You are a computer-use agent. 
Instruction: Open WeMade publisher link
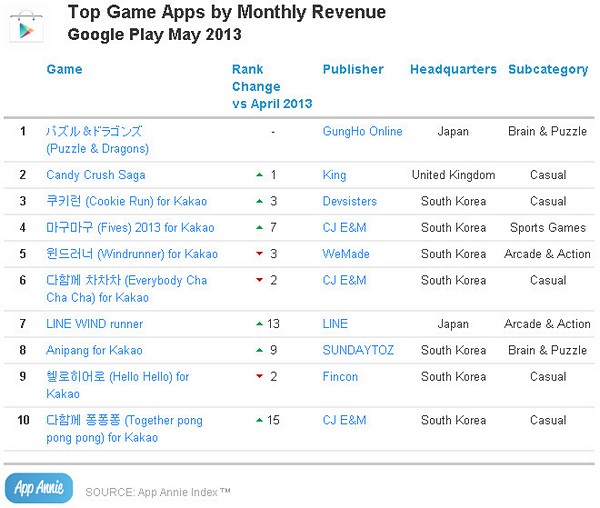click(x=346, y=254)
